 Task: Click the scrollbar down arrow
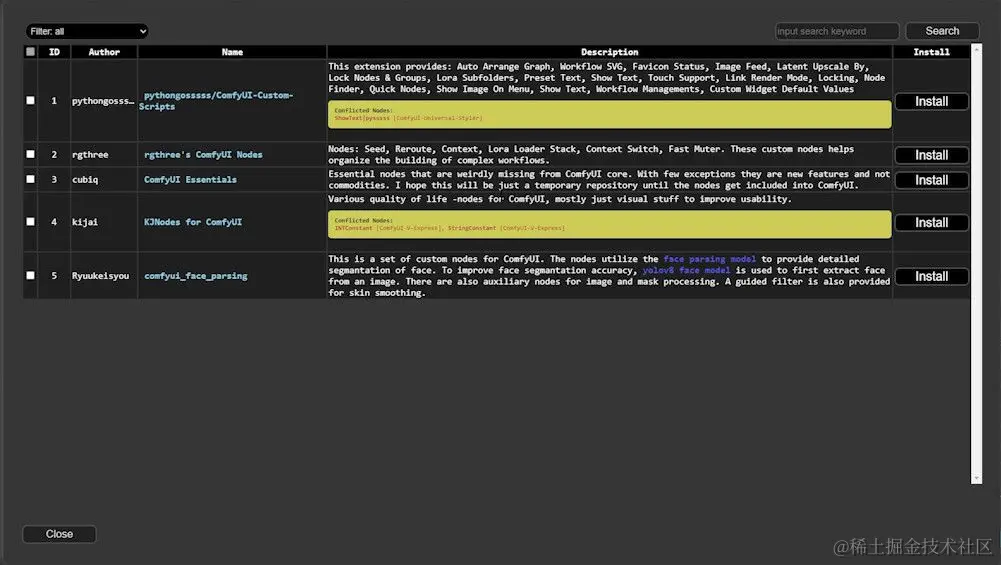point(976,478)
